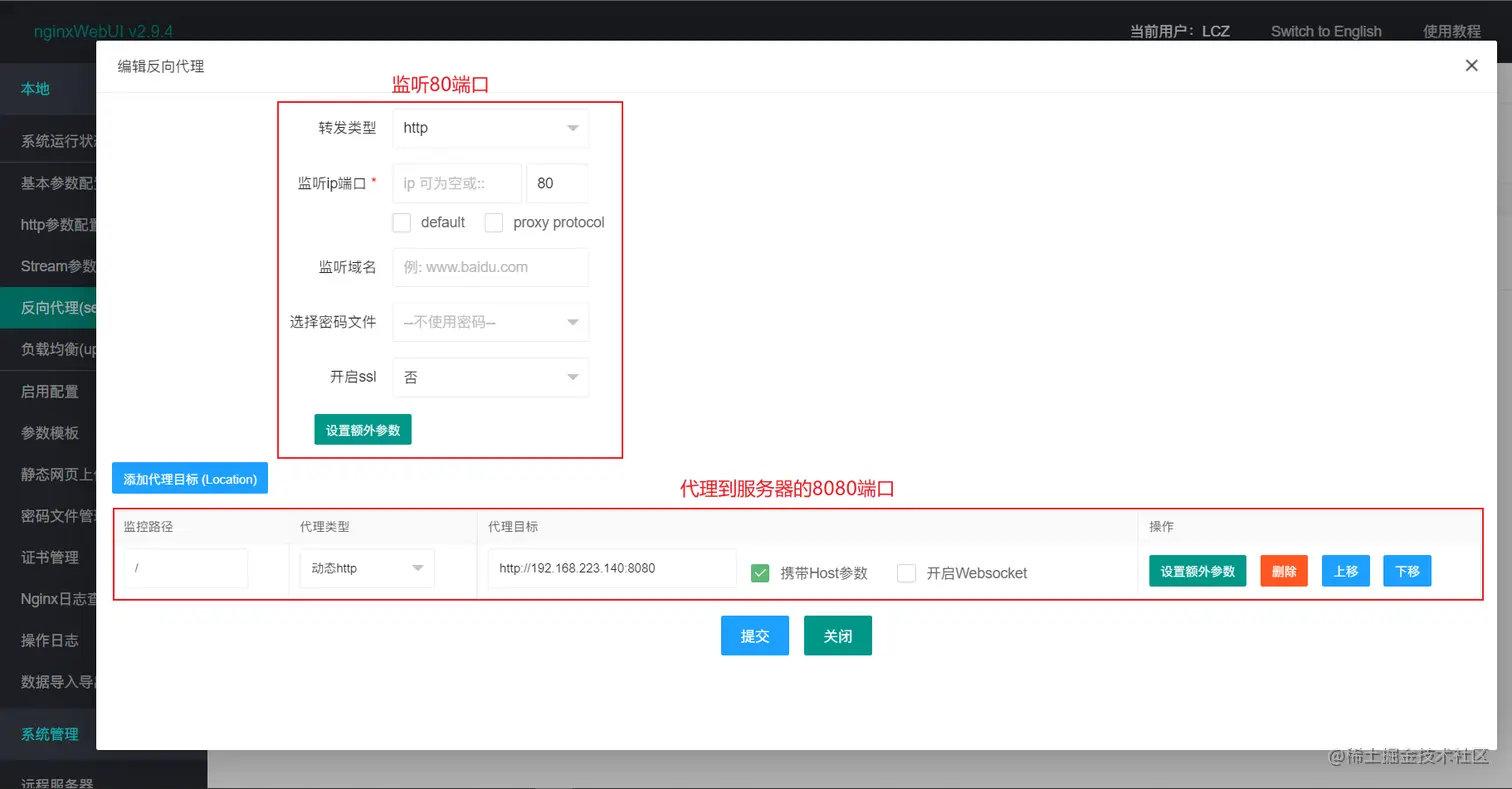This screenshot has width=1512, height=789.
Task: Open http参数配置 sidebar item
Action: point(48,225)
